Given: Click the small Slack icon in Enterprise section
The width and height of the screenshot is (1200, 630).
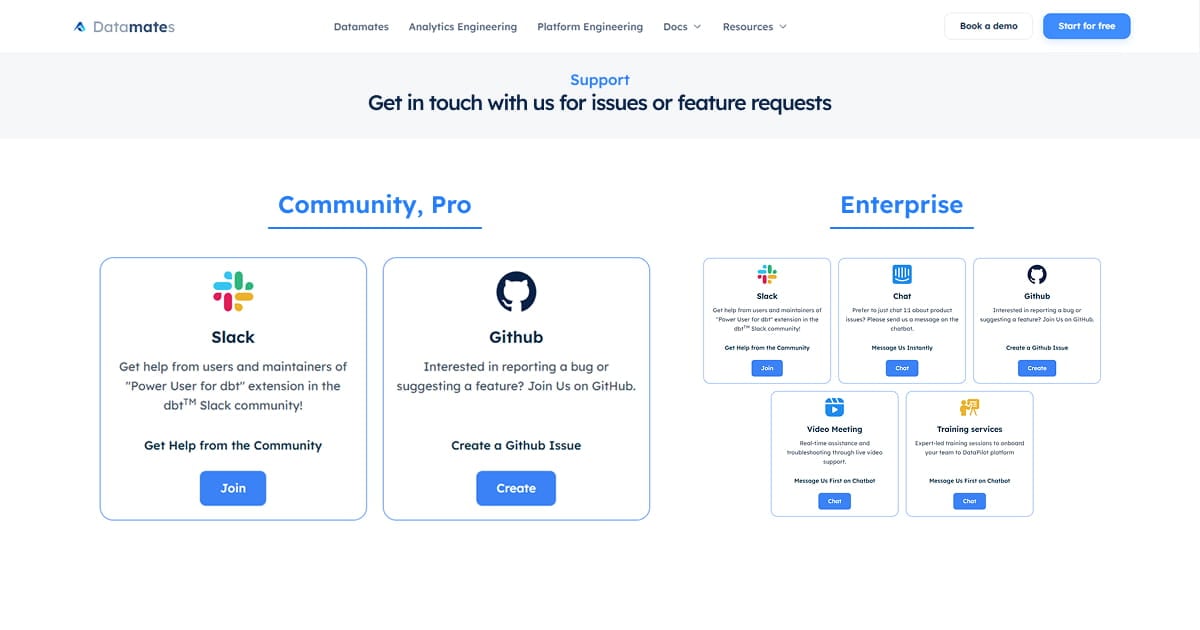Looking at the screenshot, I should 767,275.
